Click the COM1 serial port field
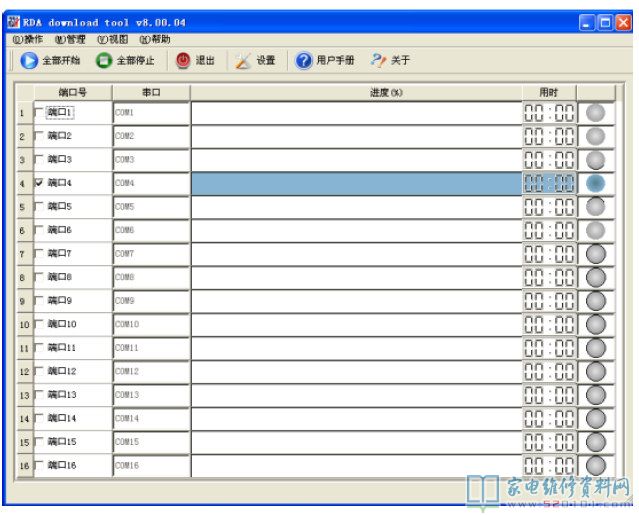 tap(152, 113)
